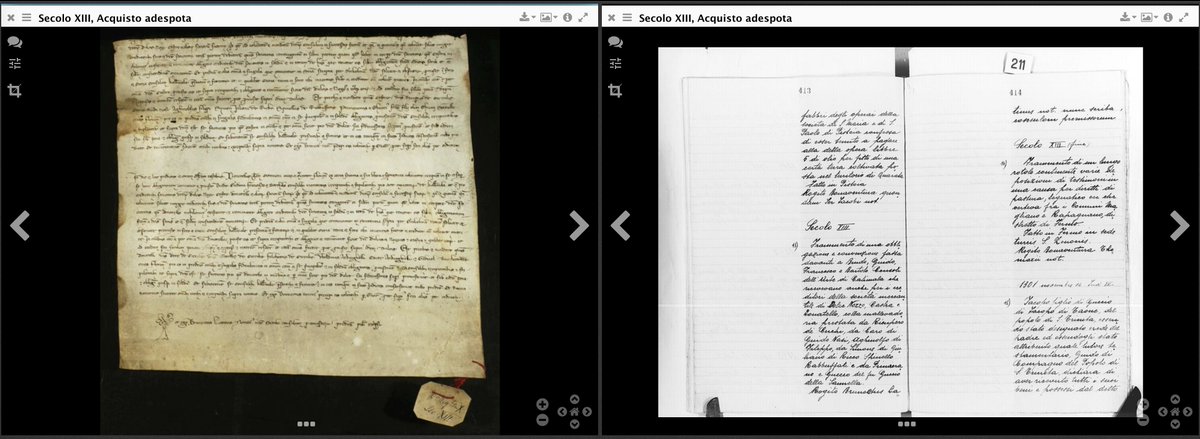
Task: Toggle annotations layer in left window
Action: (15, 42)
